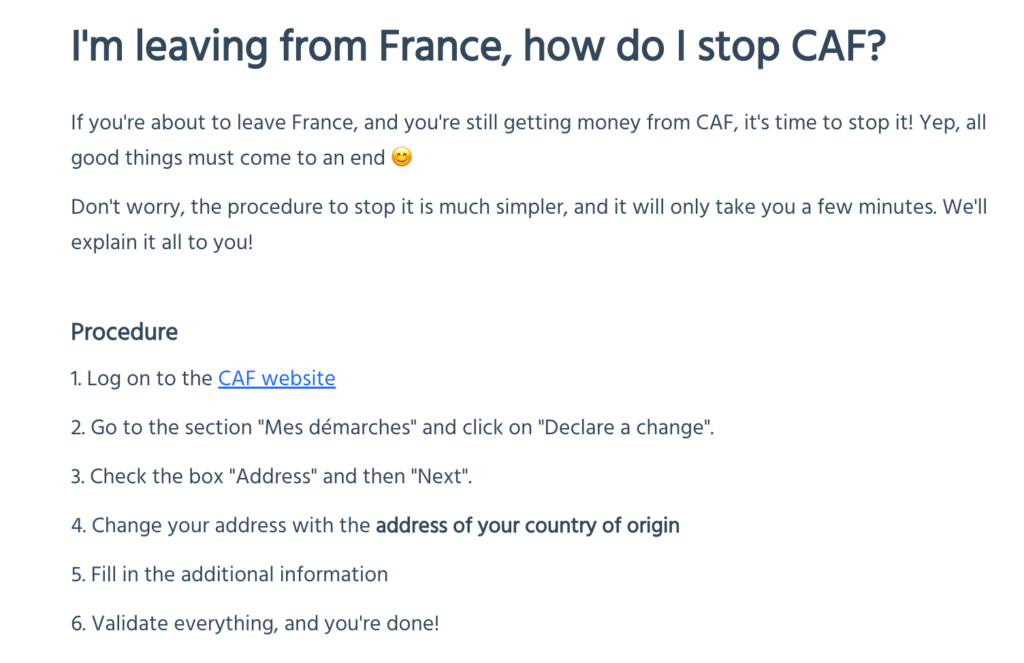Click 'Log on to the' text in step 1
Image resolution: width=1024 pixels, height=663 pixels.
tap(150, 378)
